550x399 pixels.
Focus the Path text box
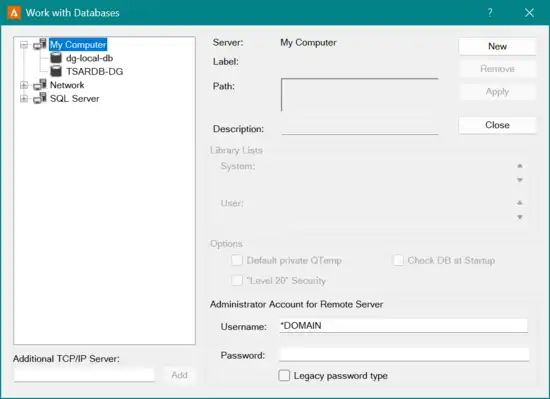click(360, 95)
